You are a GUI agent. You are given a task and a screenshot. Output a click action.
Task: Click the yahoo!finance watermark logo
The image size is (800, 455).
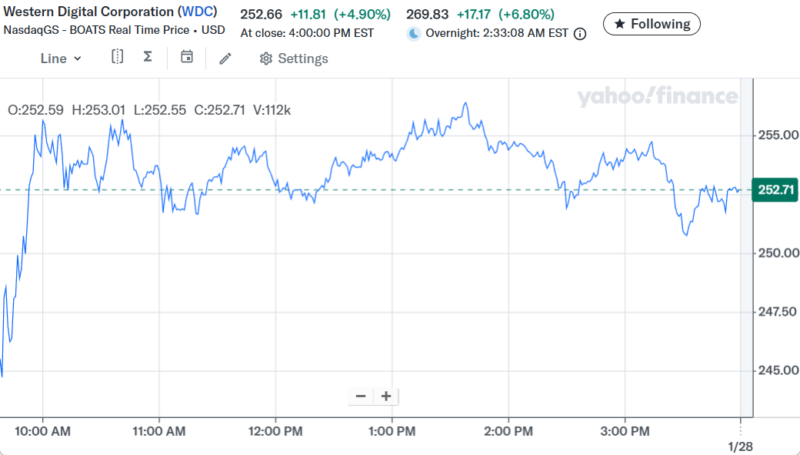(x=657, y=96)
